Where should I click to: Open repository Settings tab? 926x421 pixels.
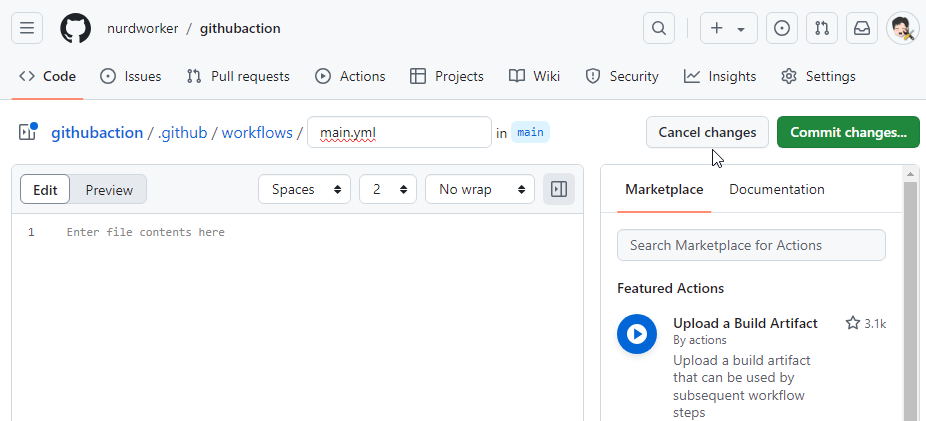coord(818,76)
